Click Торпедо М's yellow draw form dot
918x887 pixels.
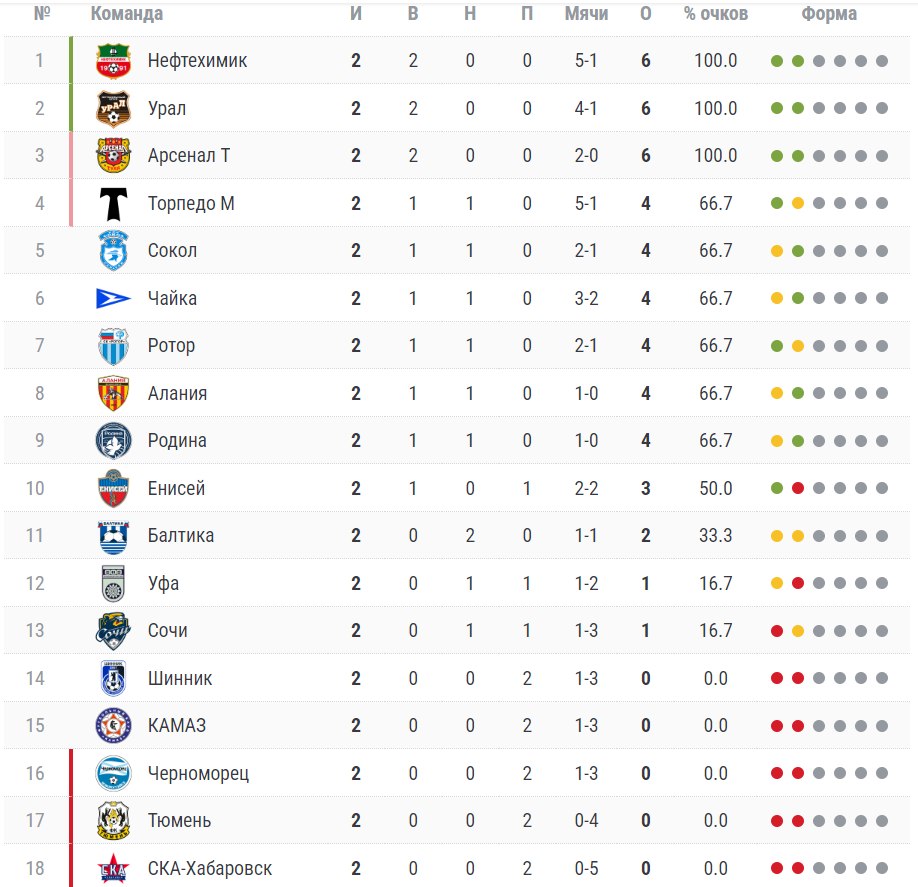point(798,204)
